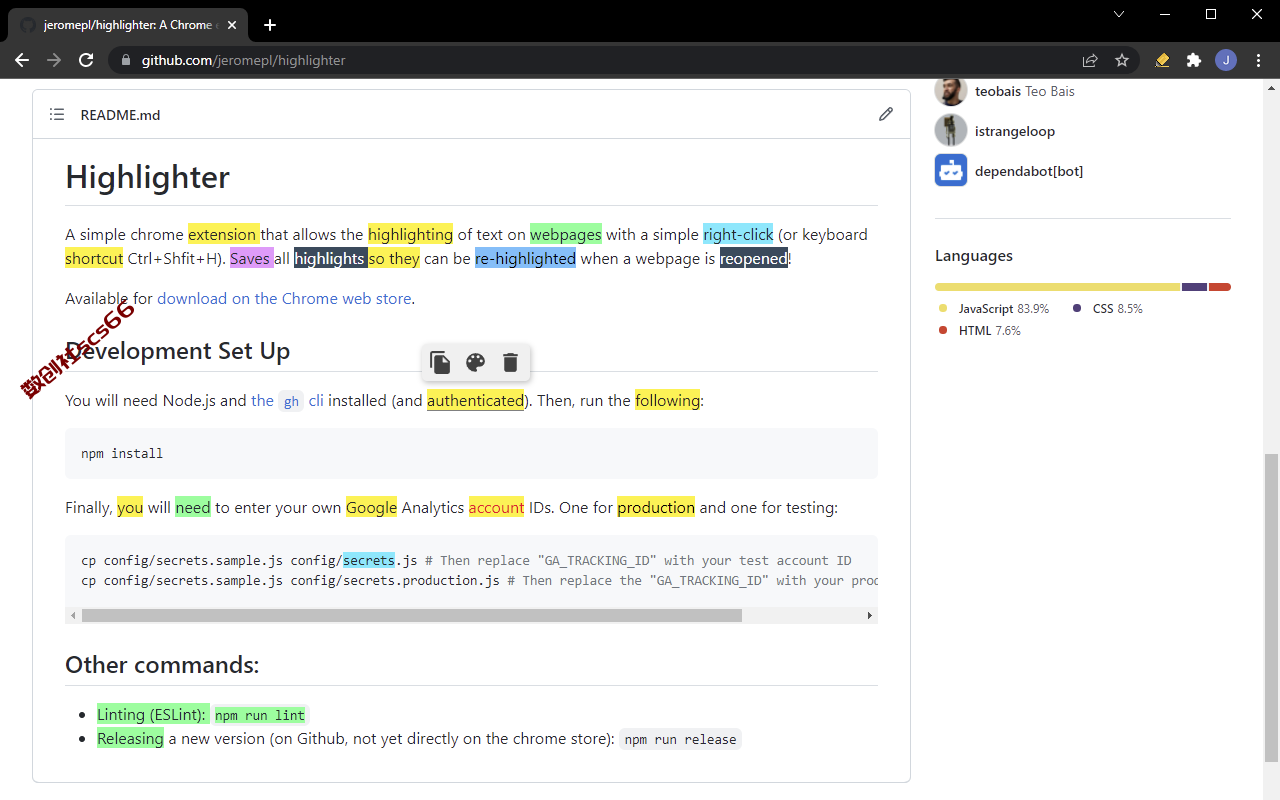Open contributor istrangeloop profile link
The height and width of the screenshot is (800, 1280).
tap(1015, 131)
